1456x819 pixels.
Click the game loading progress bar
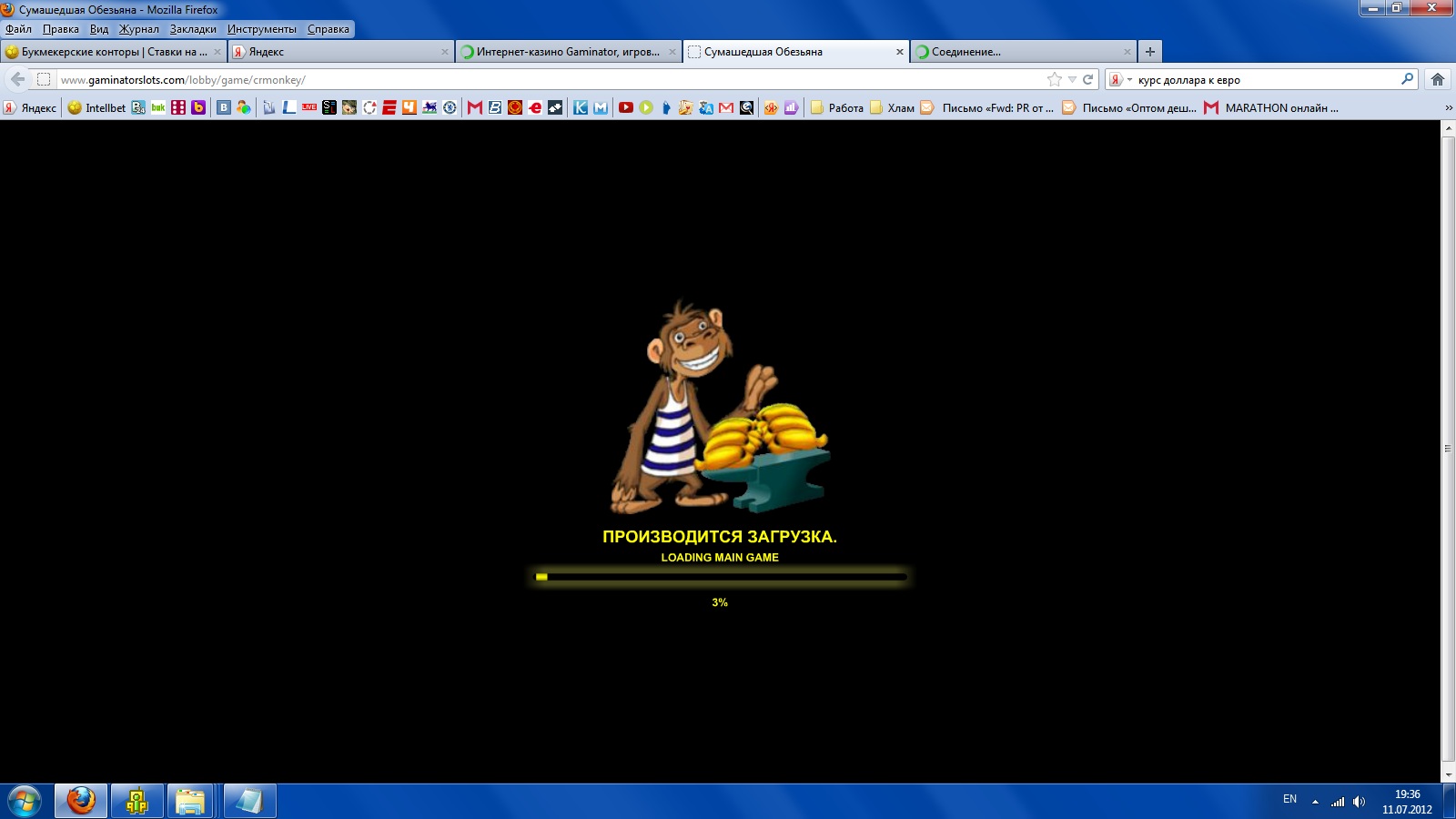pos(720,577)
